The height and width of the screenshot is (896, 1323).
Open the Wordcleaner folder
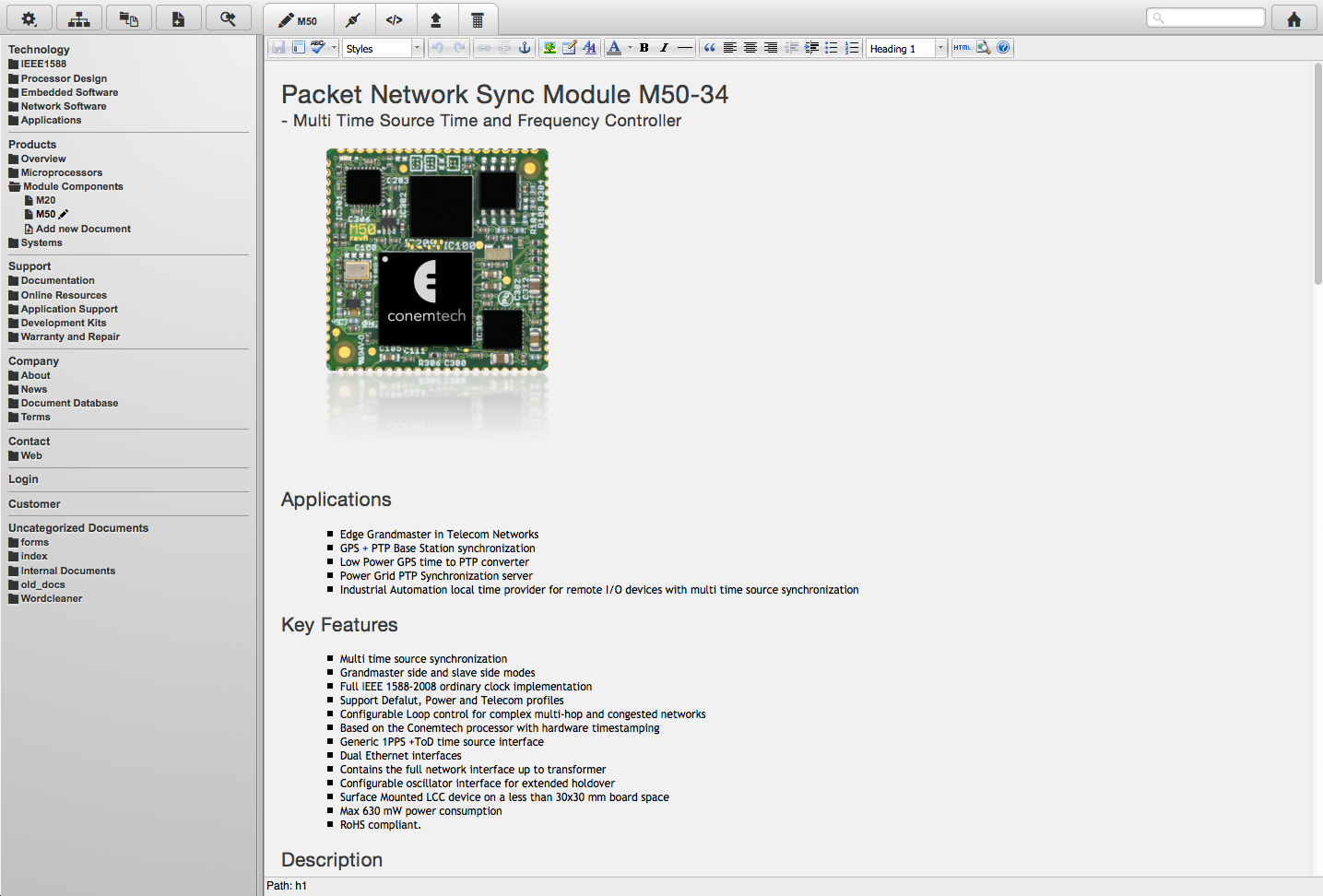[x=45, y=598]
